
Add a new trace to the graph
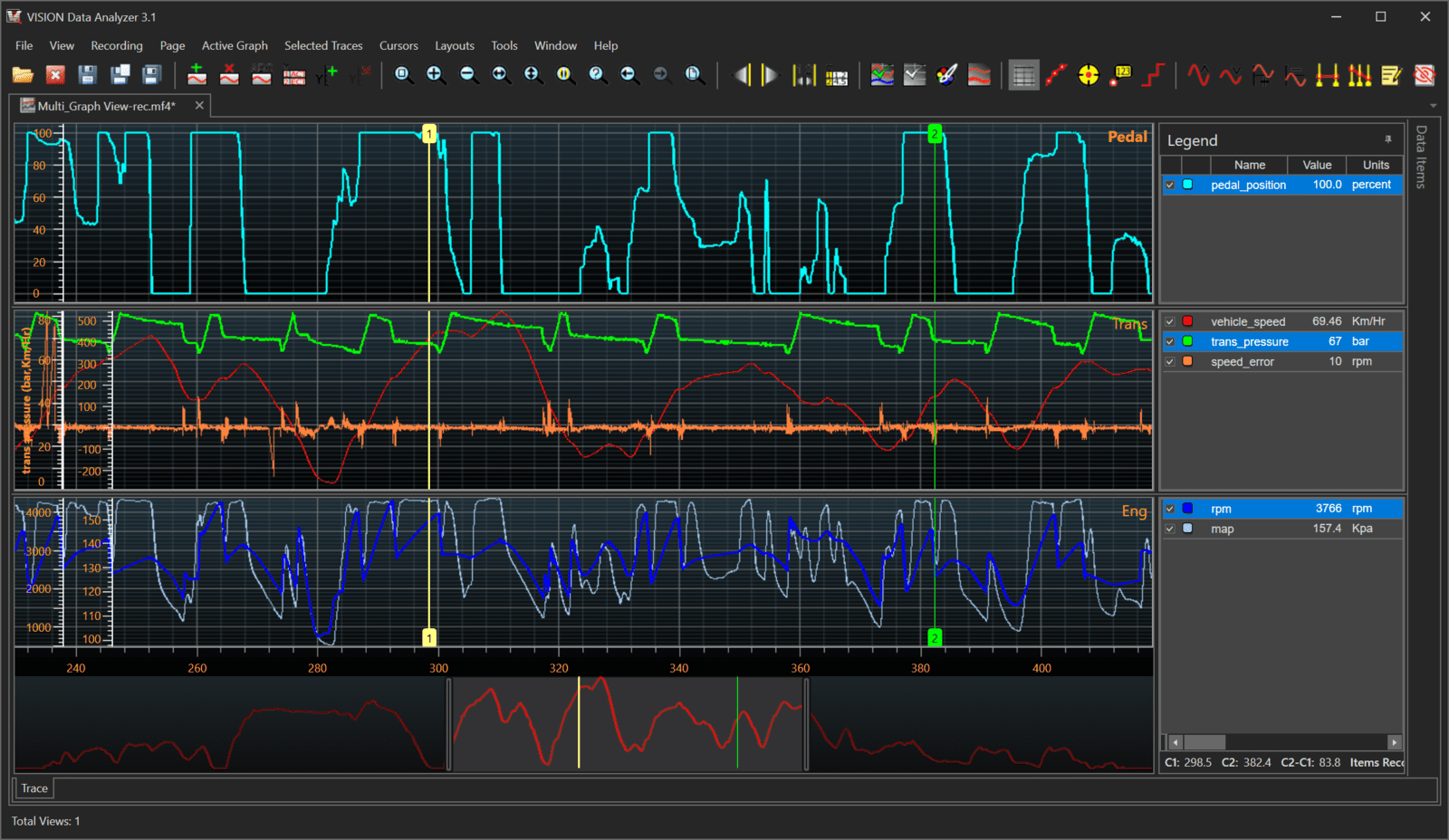tap(197, 75)
